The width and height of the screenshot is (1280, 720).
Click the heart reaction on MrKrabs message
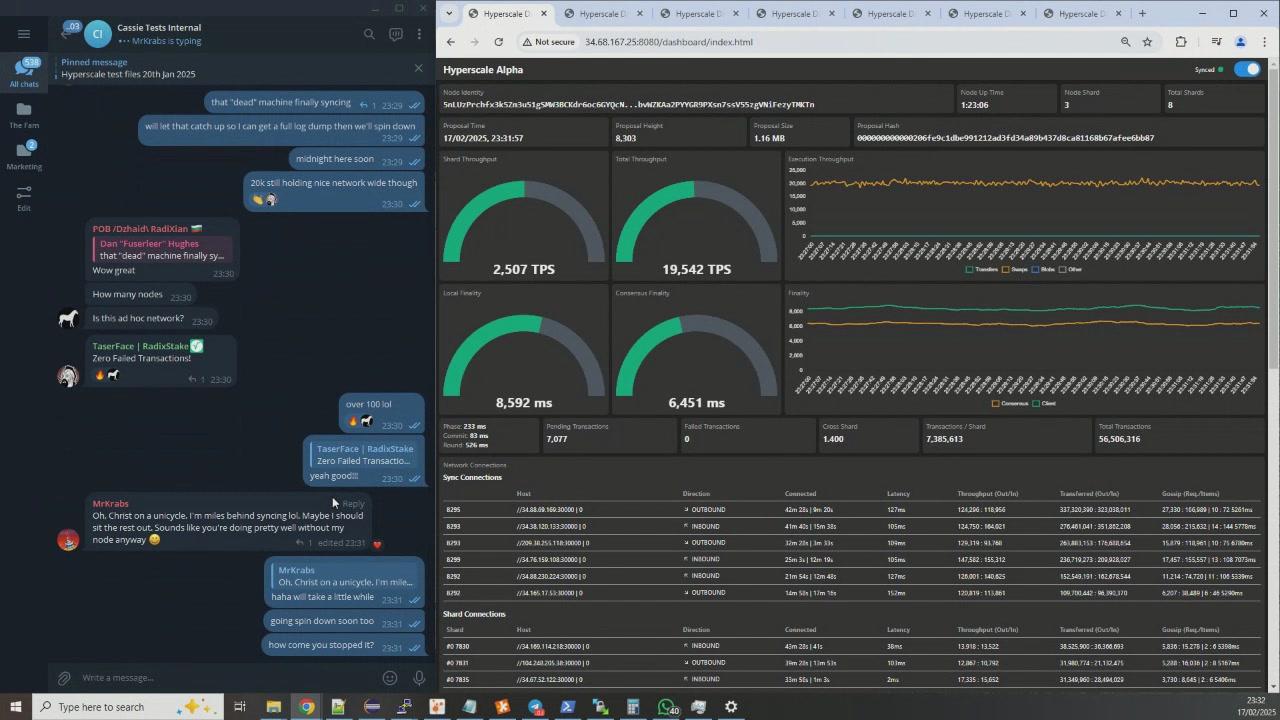pyautogui.click(x=377, y=544)
